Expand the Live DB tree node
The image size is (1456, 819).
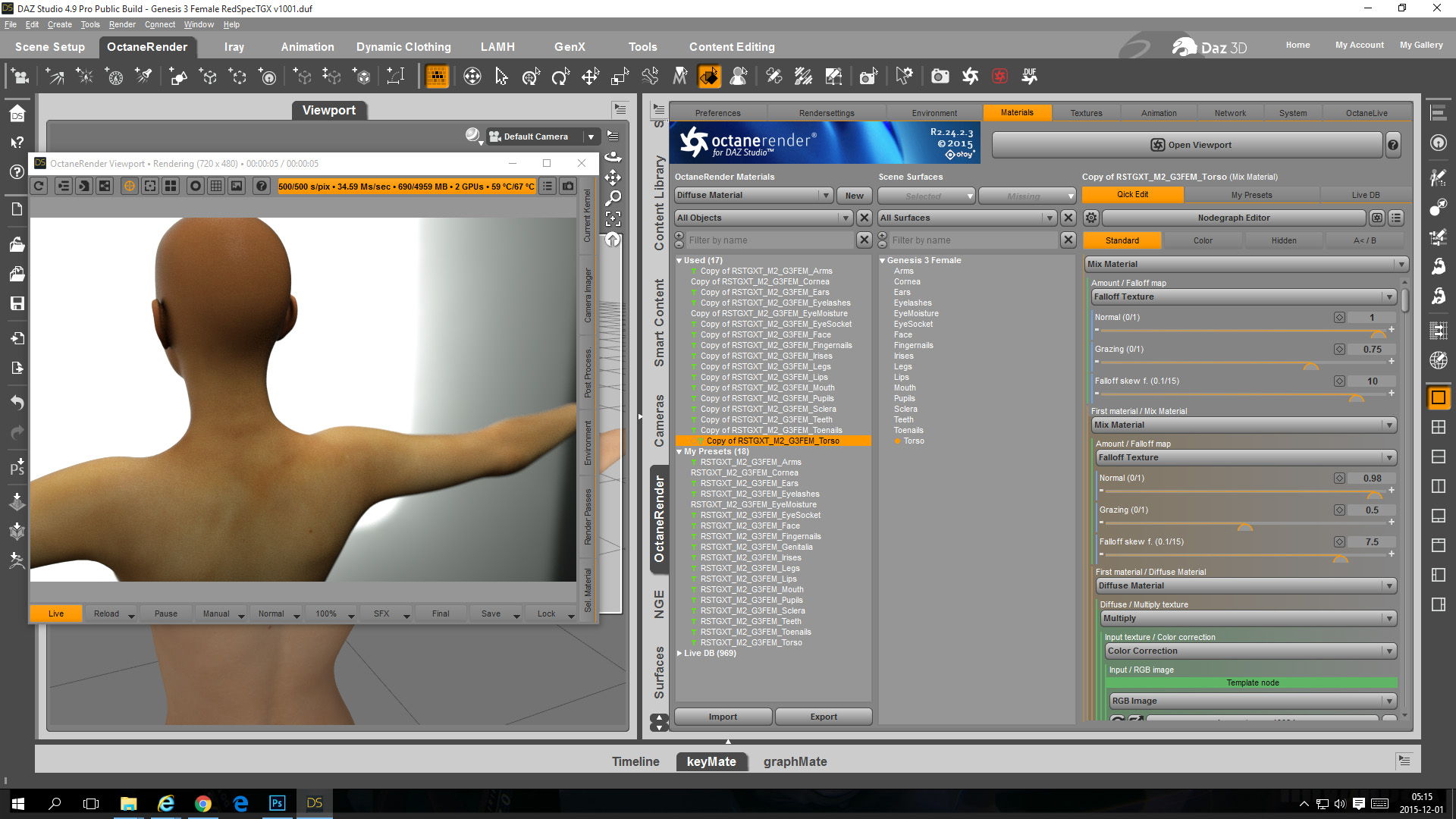[679, 653]
